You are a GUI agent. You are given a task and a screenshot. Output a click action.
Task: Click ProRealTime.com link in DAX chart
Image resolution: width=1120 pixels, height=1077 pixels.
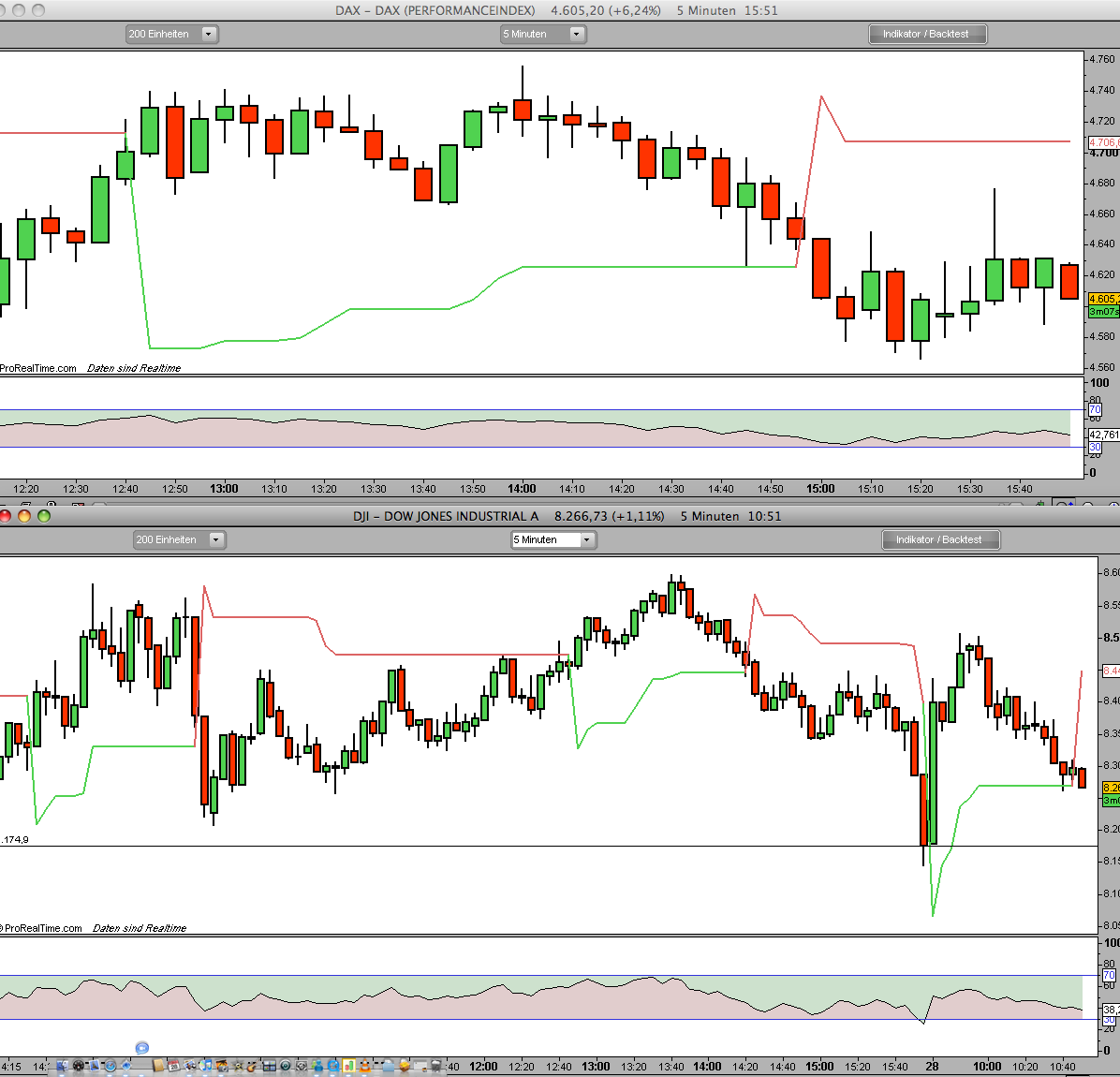37,368
